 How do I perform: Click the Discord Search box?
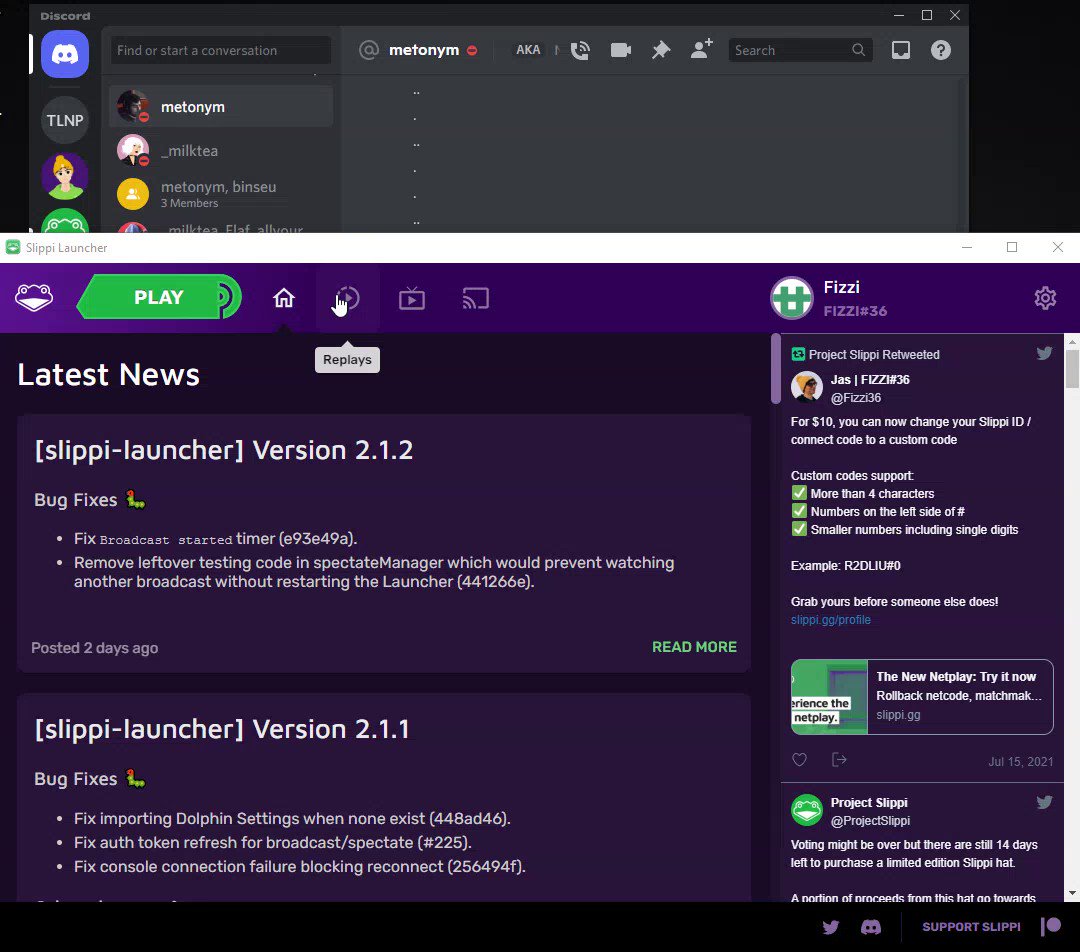(800, 50)
